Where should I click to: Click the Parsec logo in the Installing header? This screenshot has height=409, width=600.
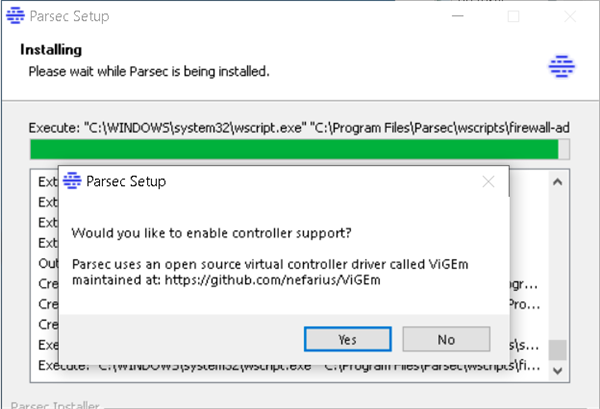560,65
